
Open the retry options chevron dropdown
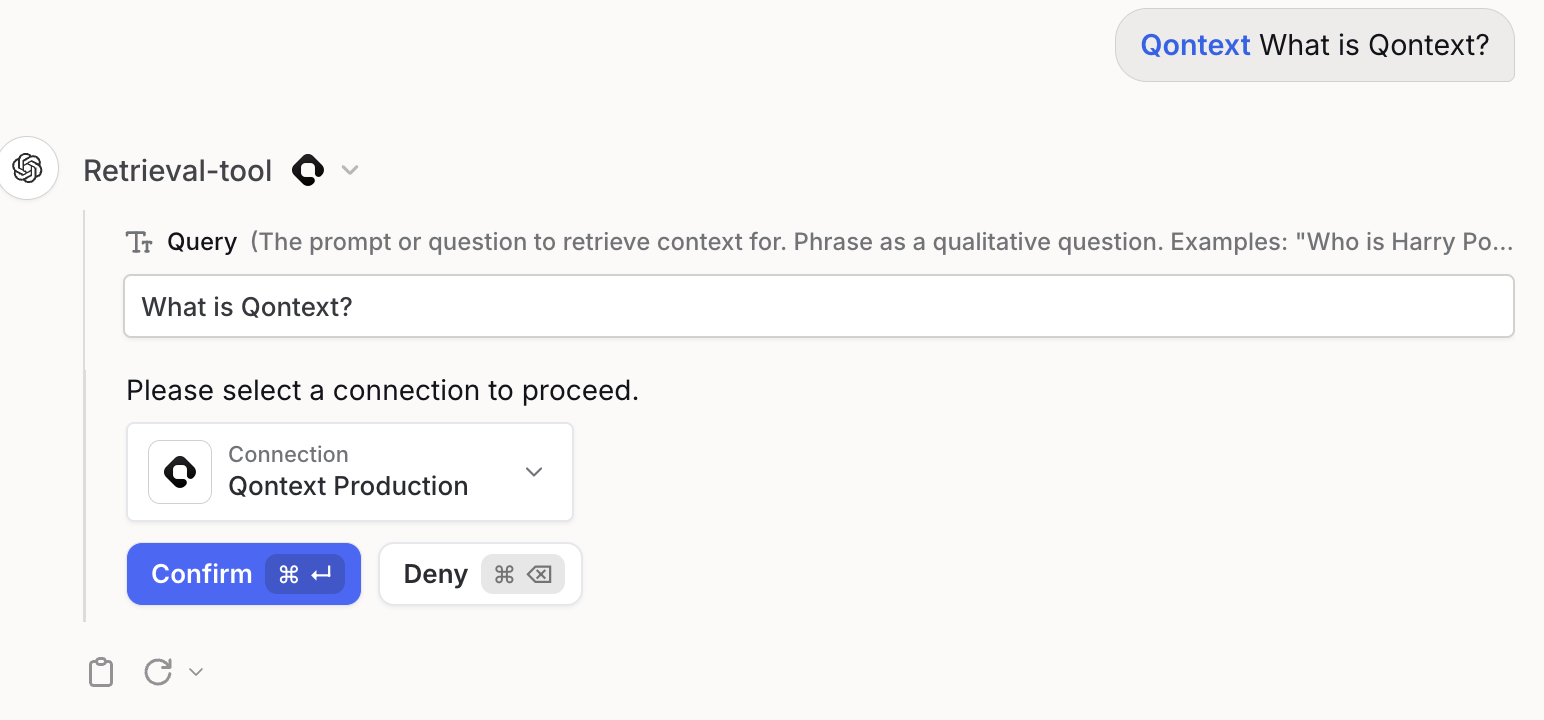(x=194, y=671)
